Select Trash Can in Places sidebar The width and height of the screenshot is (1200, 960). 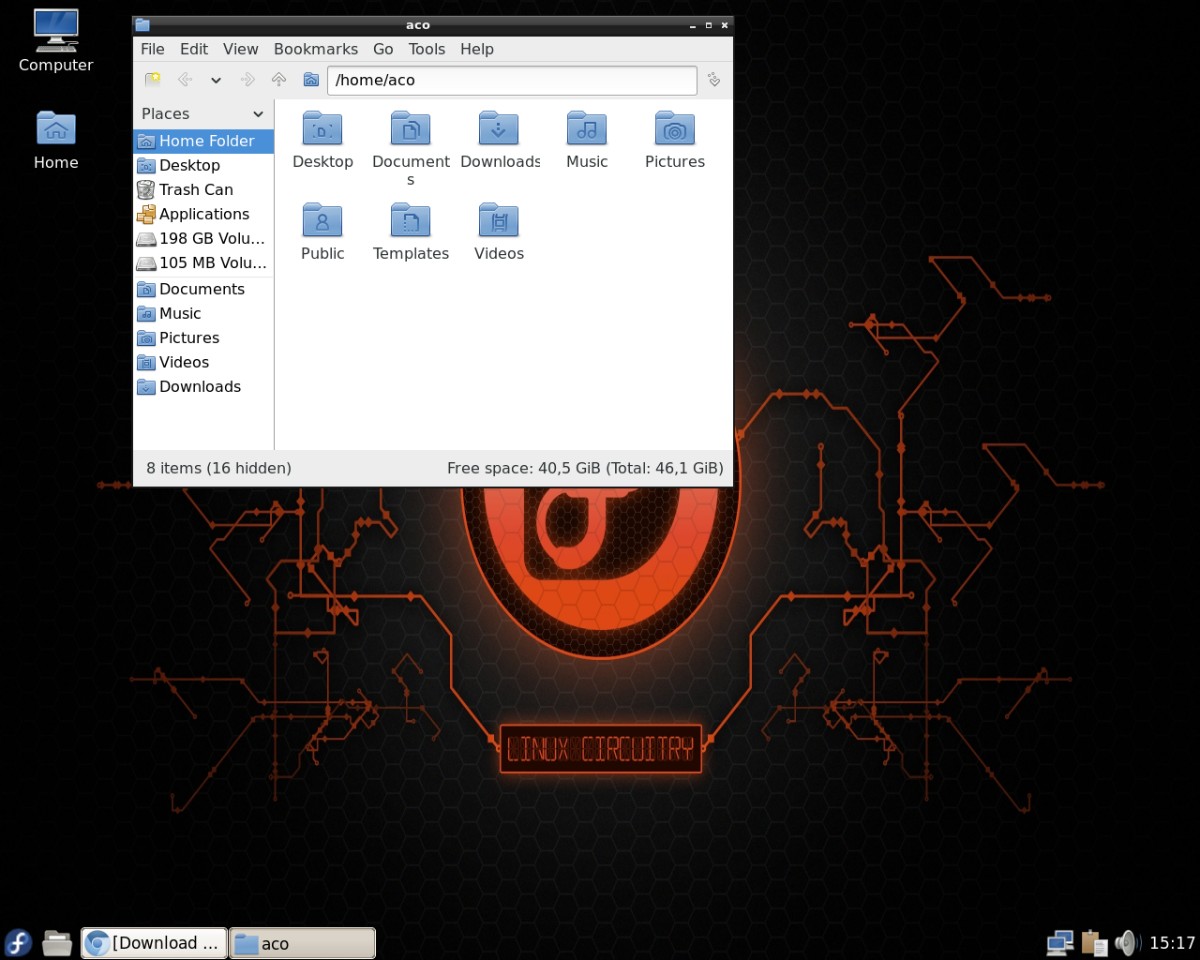(x=195, y=190)
